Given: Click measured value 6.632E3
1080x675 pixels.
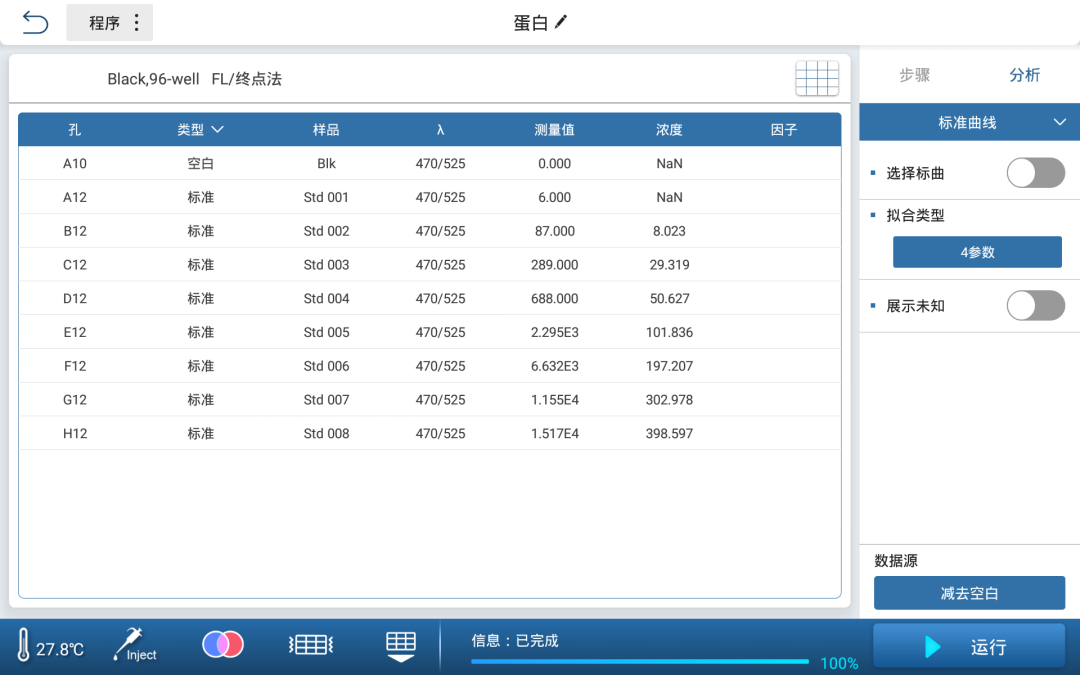Looking at the screenshot, I should click(x=554, y=366).
